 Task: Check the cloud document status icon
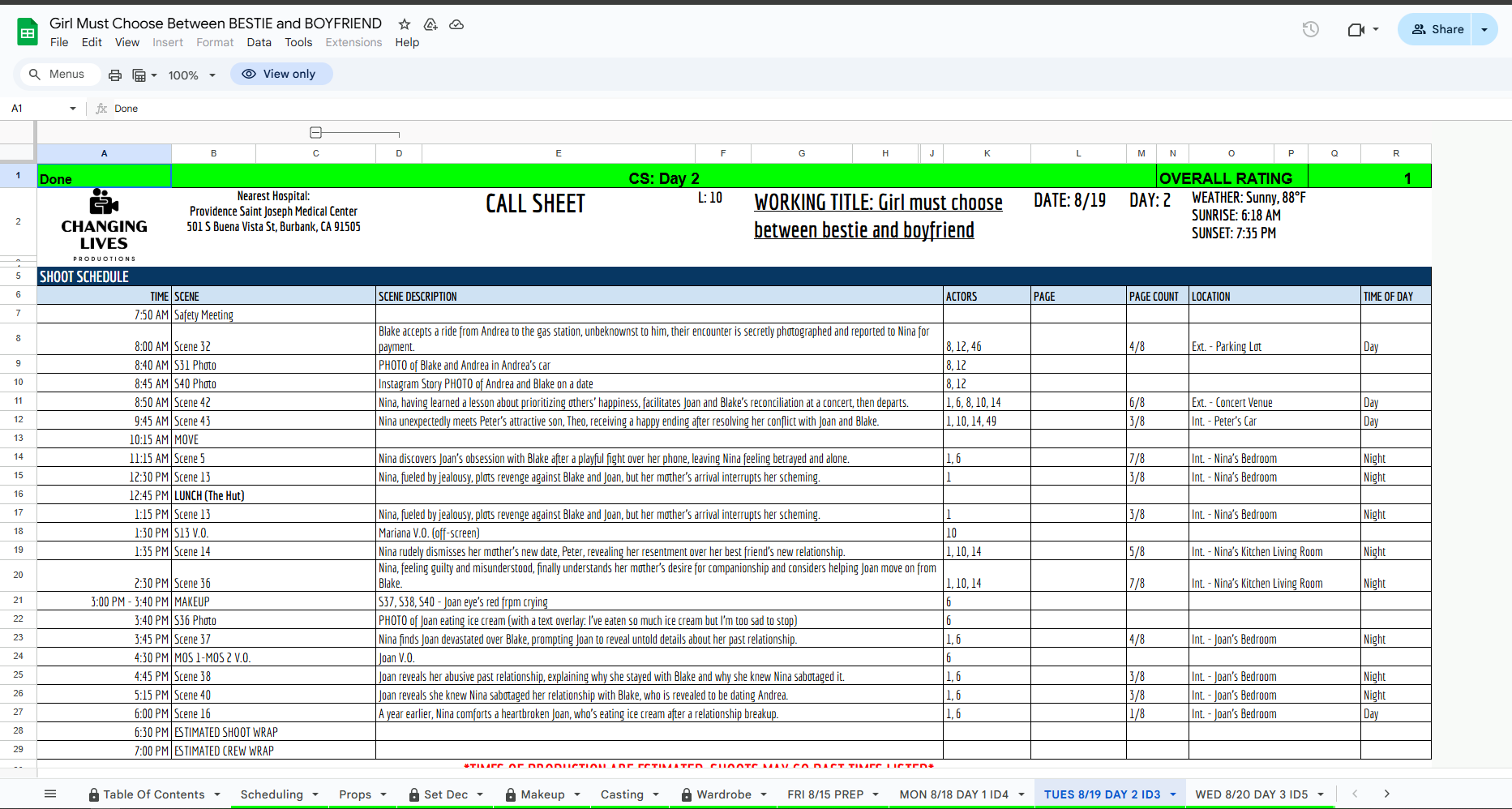pyautogui.click(x=456, y=24)
